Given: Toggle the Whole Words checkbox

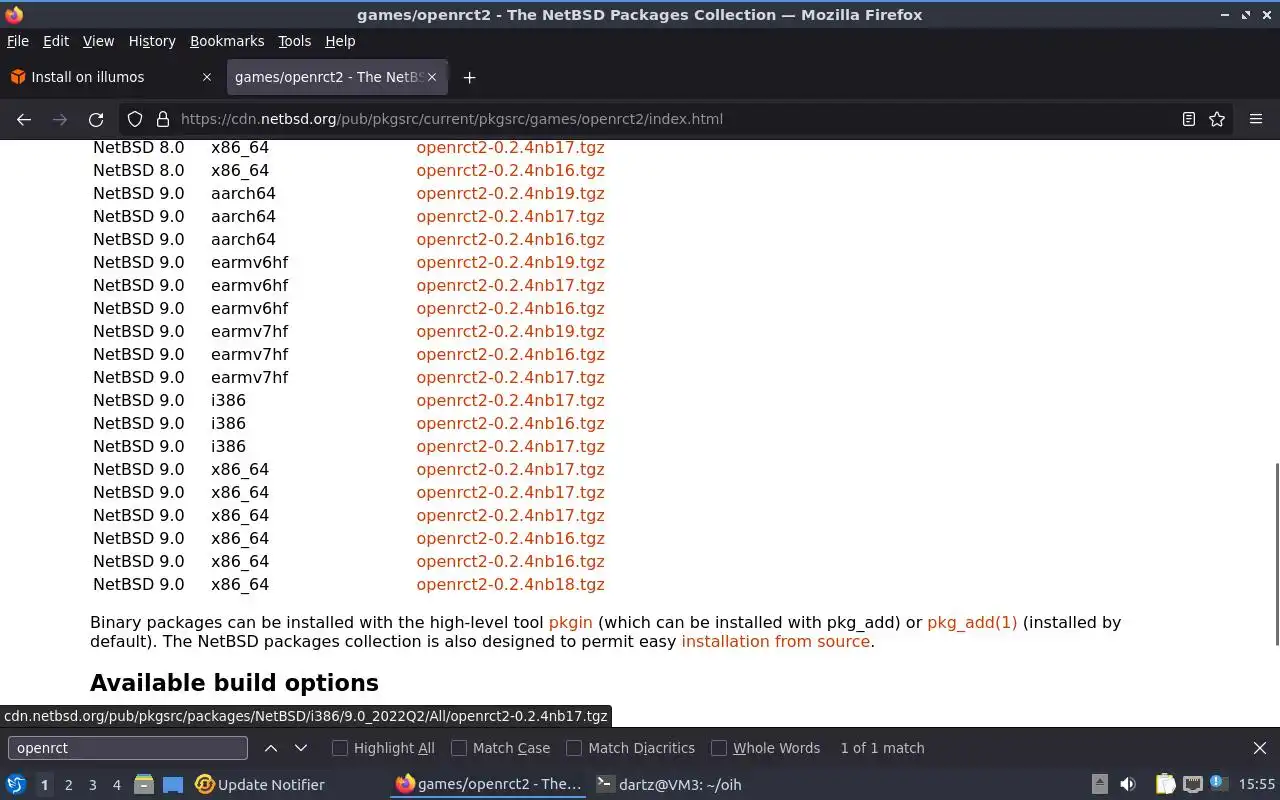Looking at the screenshot, I should pos(719,748).
